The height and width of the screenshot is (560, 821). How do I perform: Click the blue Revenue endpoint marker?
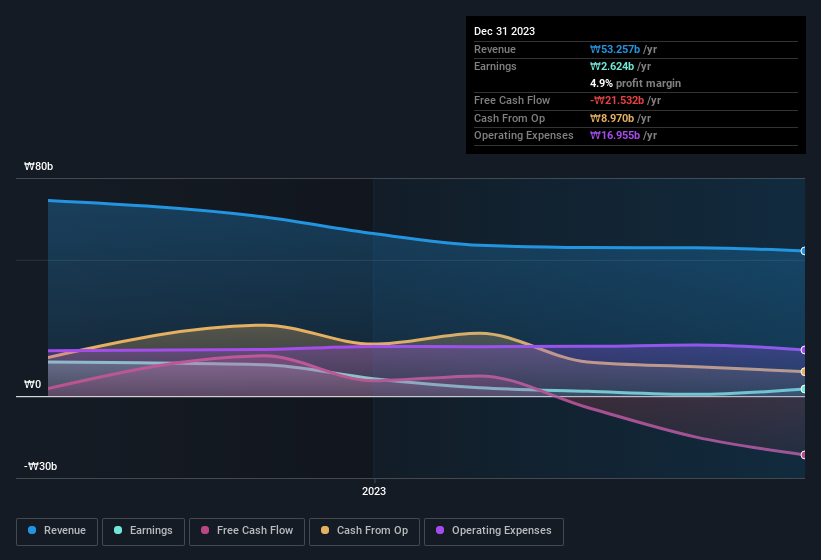(804, 251)
